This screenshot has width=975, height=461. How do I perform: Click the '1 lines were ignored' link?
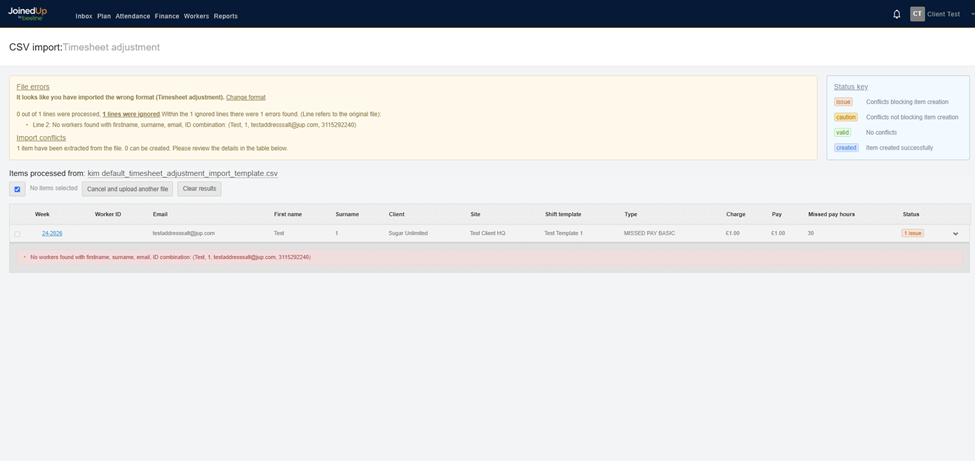131,114
